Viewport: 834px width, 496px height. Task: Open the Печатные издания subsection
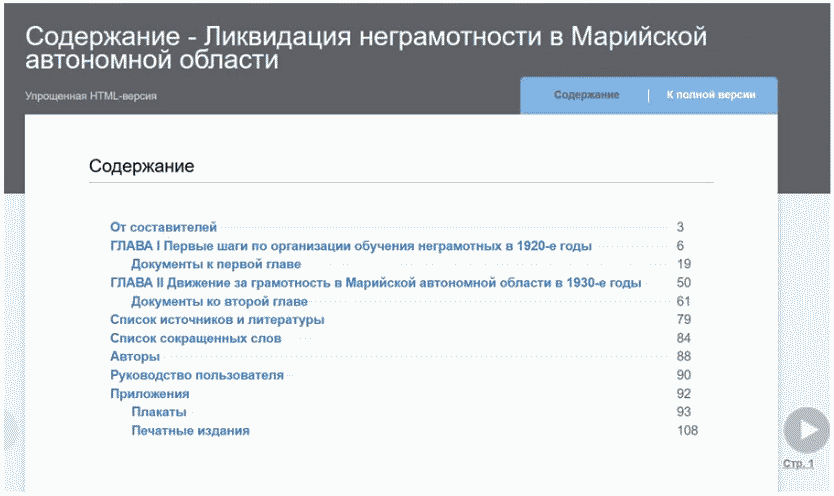point(190,431)
